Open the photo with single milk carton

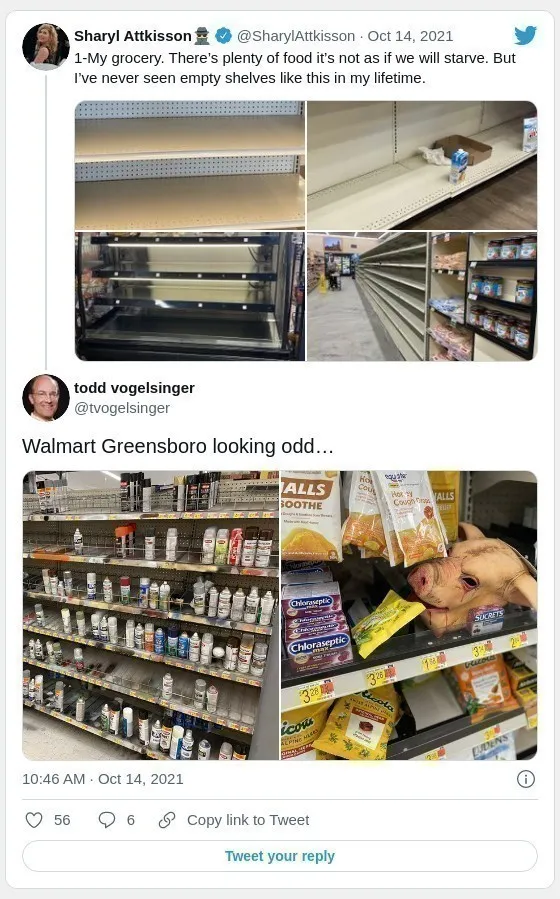[x=422, y=166]
